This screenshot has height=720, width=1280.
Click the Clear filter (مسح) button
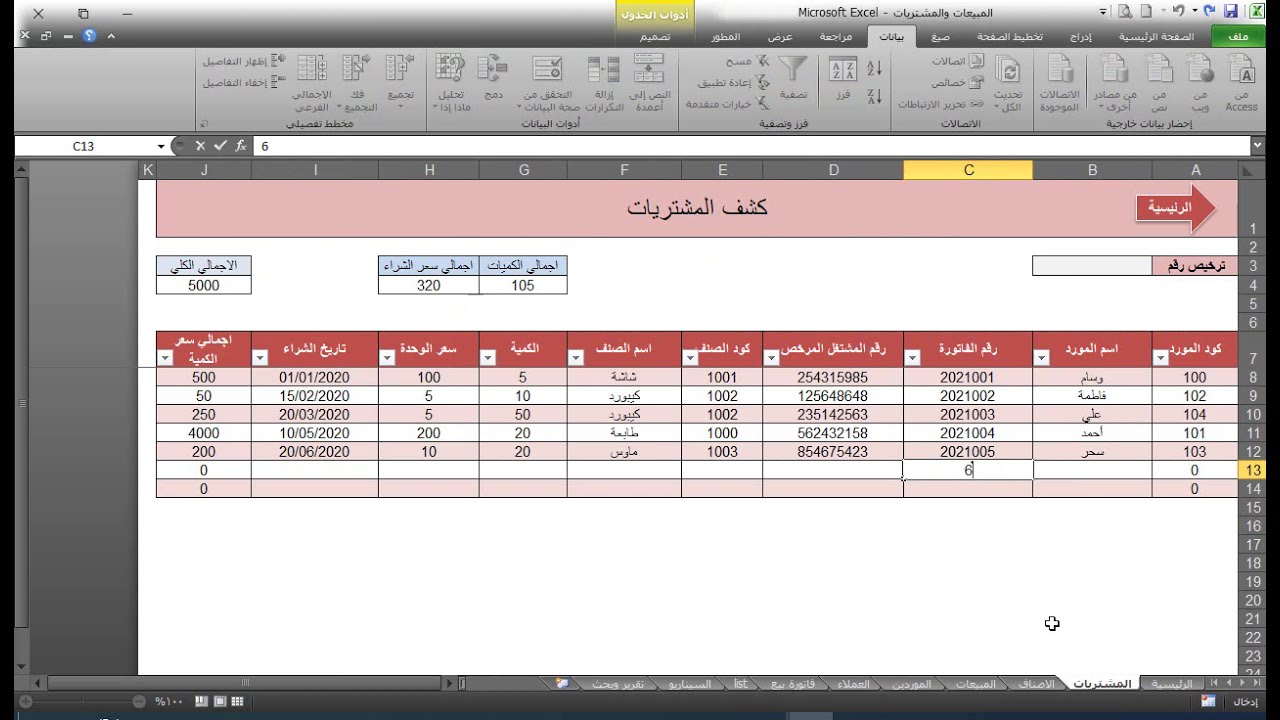749,61
